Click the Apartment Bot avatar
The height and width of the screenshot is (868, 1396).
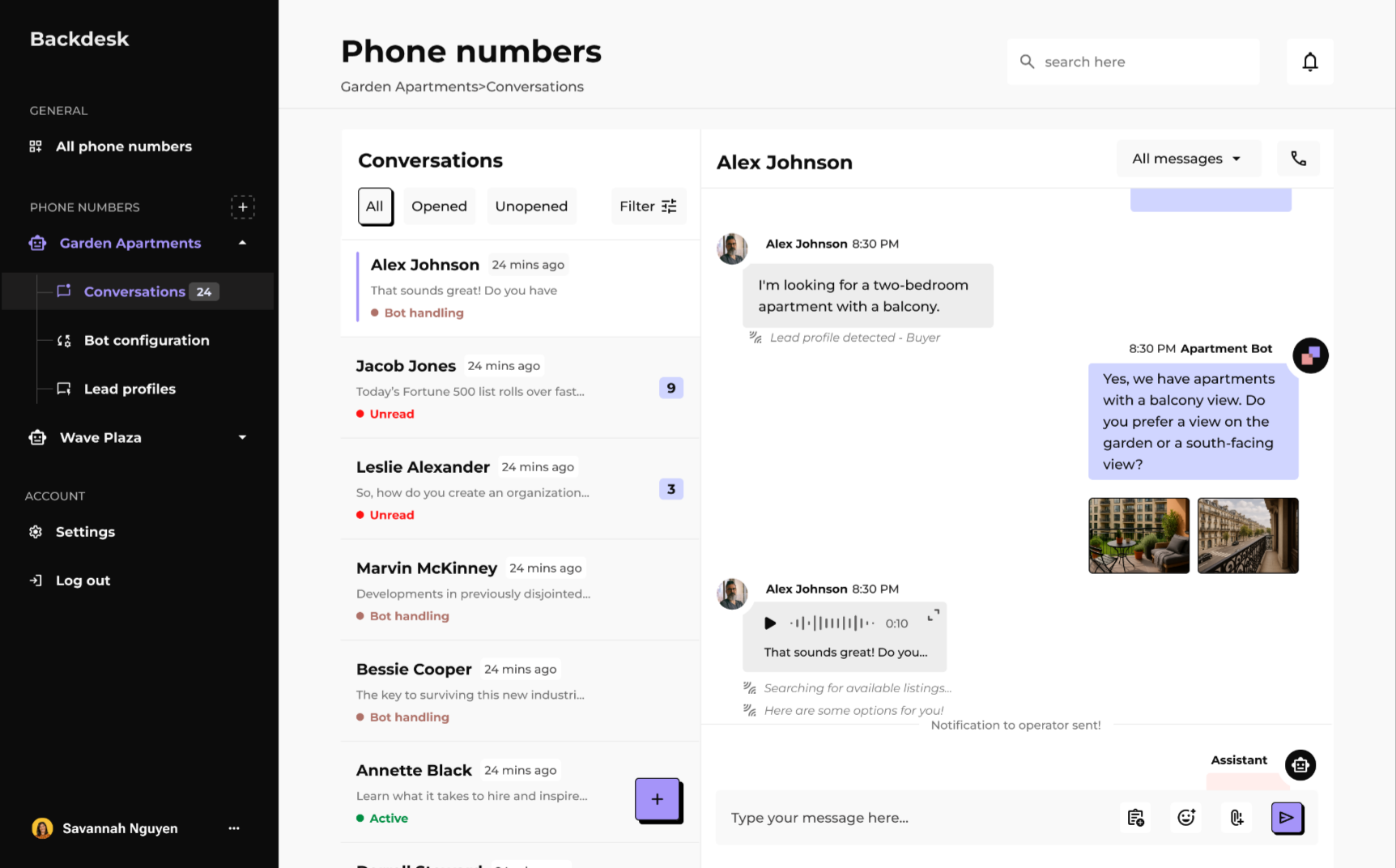[x=1310, y=355]
